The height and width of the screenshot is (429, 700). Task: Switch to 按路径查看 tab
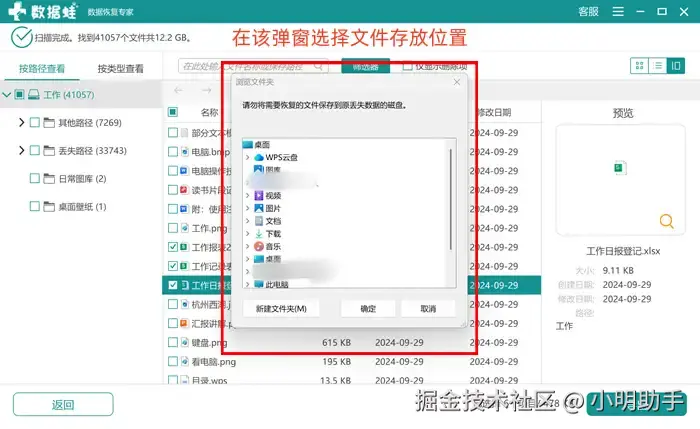pyautogui.click(x=42, y=68)
